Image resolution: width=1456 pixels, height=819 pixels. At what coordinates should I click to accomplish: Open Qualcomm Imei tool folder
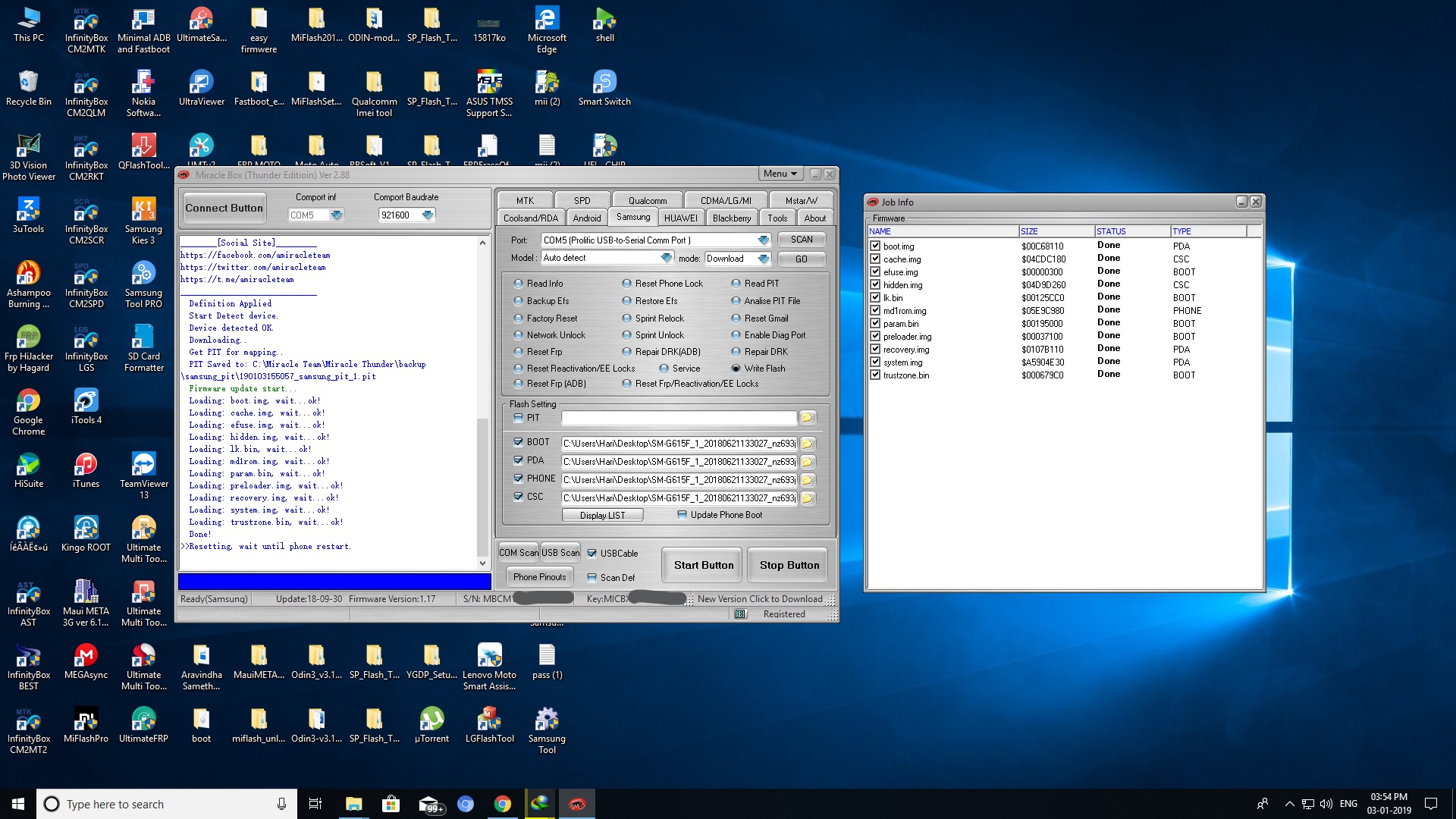pyautogui.click(x=374, y=94)
